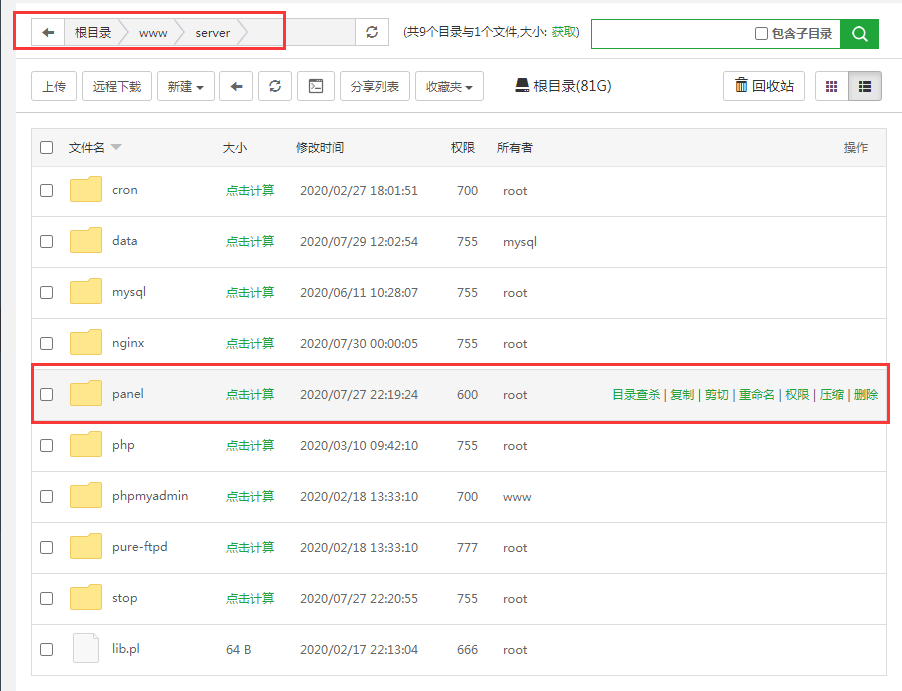The height and width of the screenshot is (691, 902).
Task: Open the recycle bin 回收站
Action: [x=764, y=86]
